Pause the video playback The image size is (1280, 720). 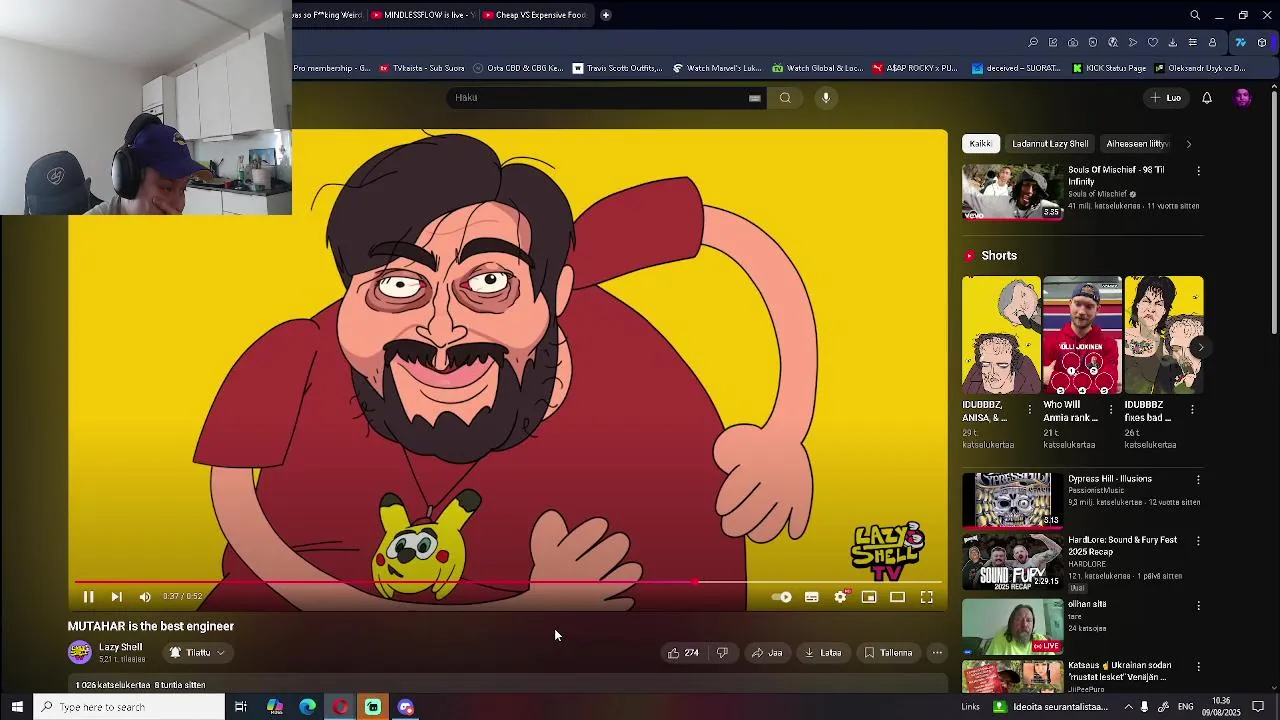(88, 597)
